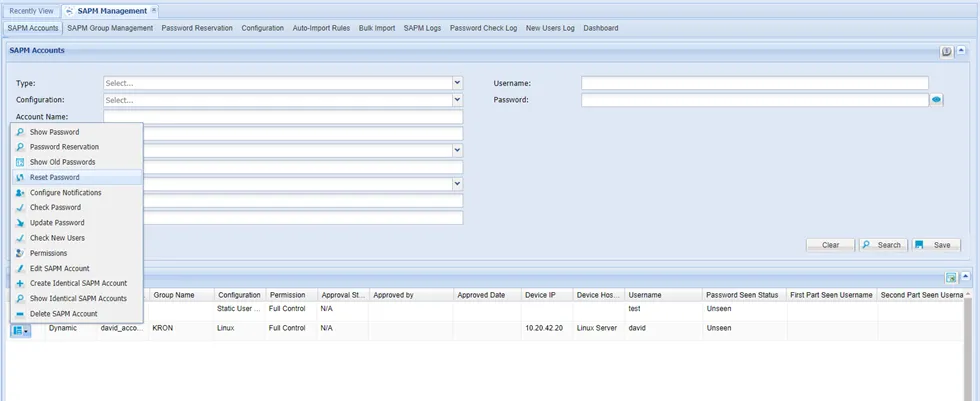Open the Password Check Log tab

(484, 28)
